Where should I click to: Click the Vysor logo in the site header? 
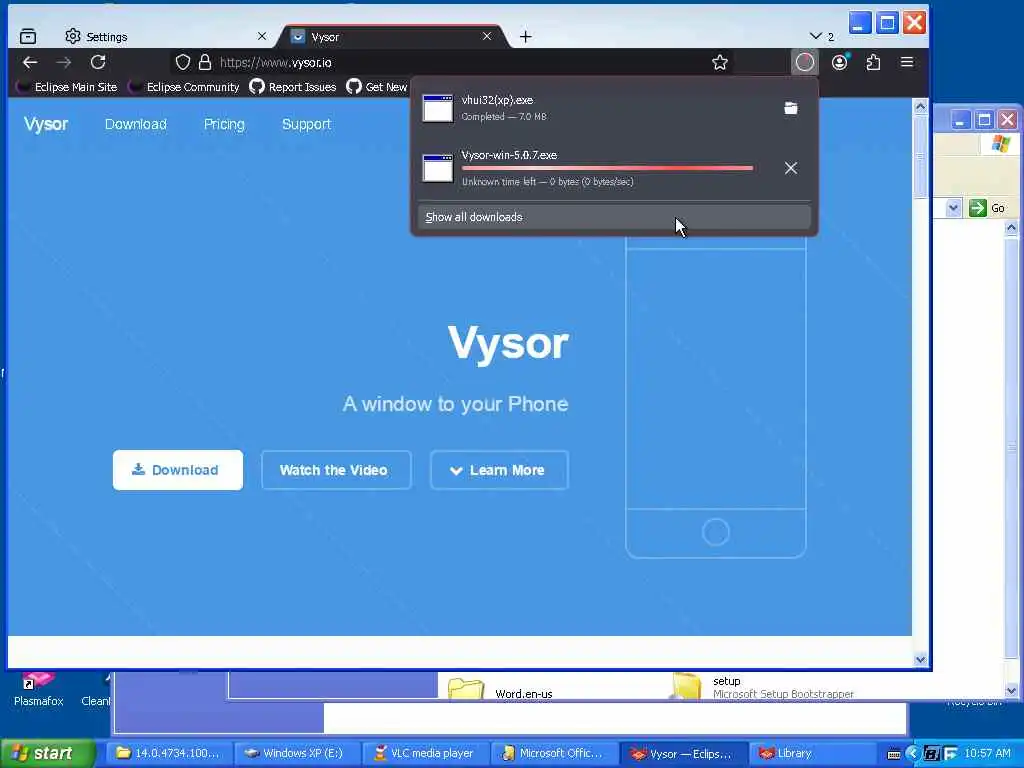pyautogui.click(x=46, y=124)
